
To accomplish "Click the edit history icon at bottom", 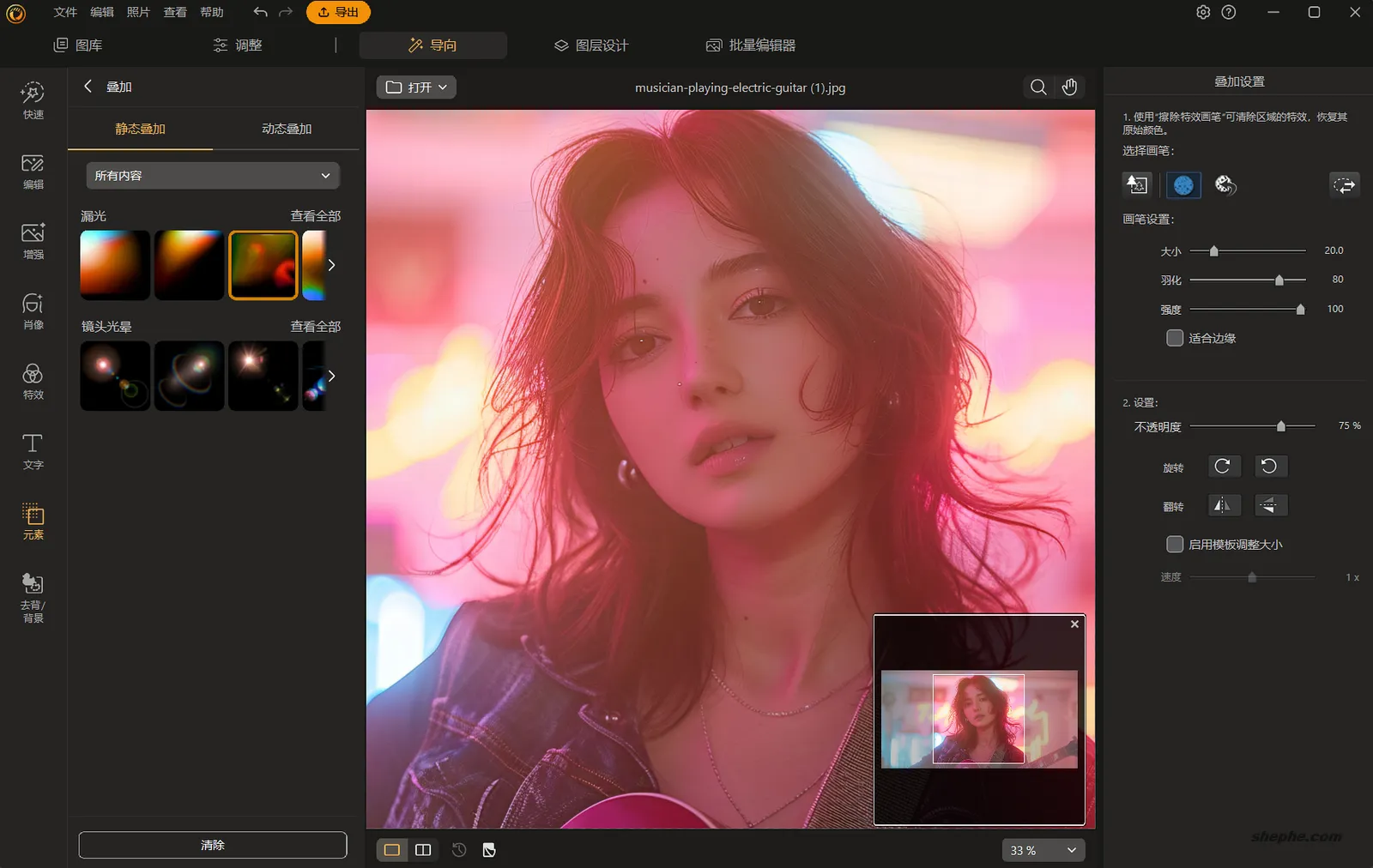I will click(x=458, y=849).
